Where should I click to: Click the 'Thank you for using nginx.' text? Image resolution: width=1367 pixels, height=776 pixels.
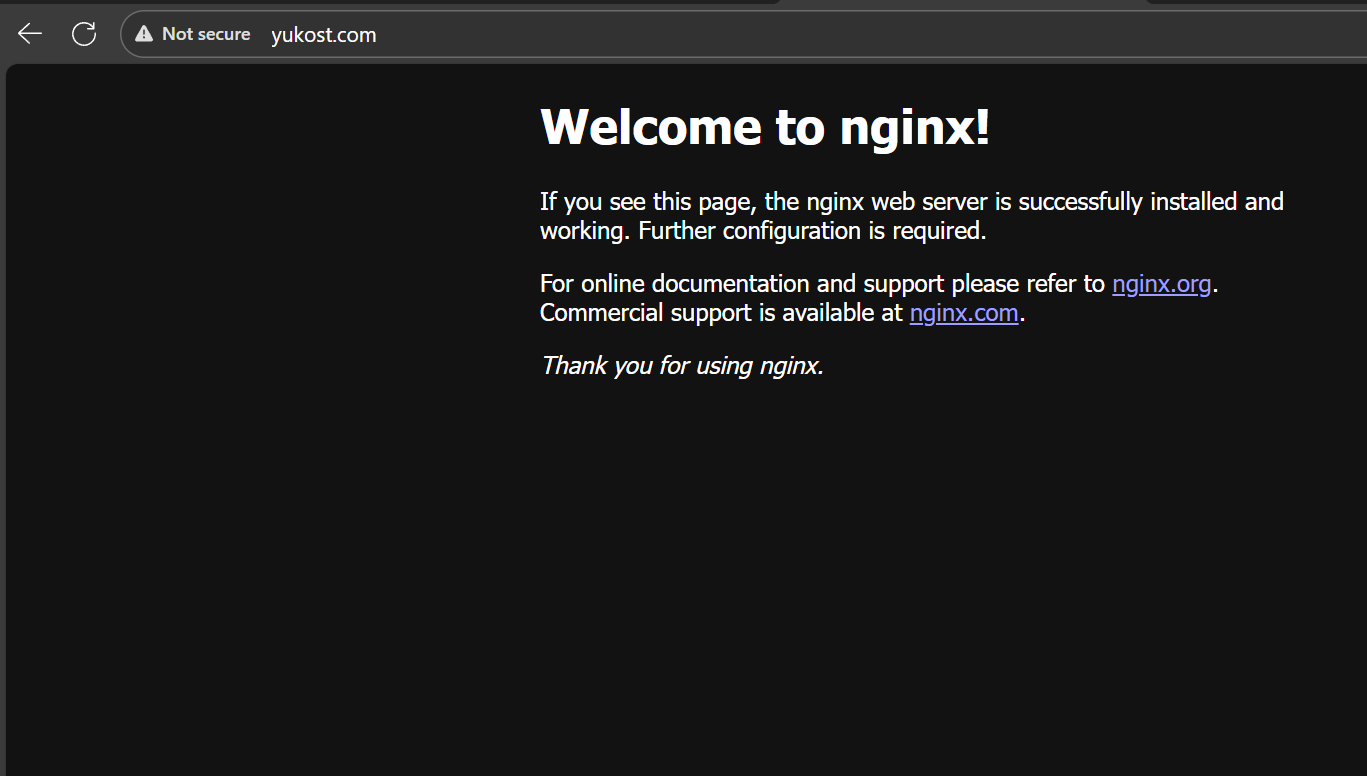682,366
